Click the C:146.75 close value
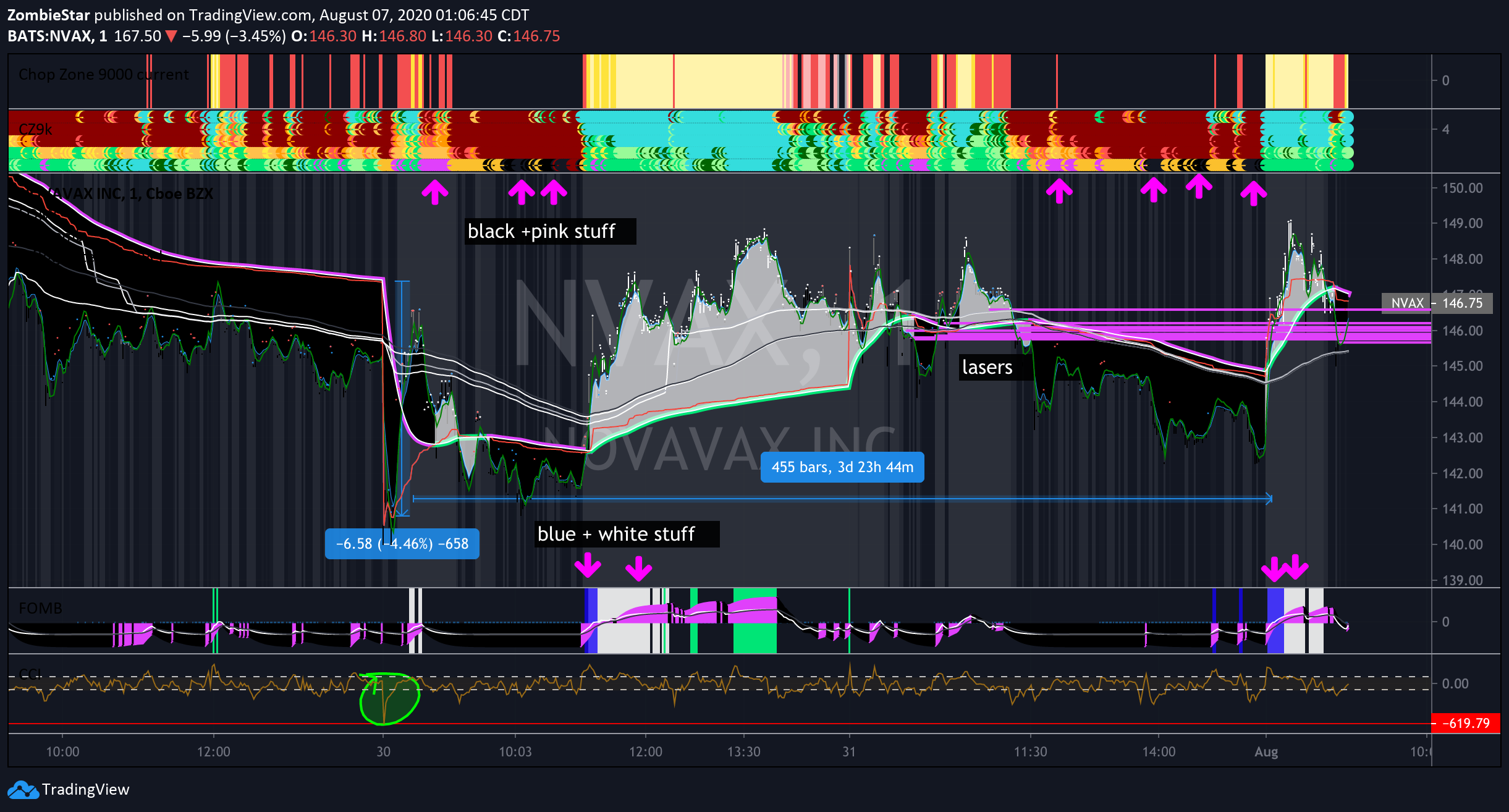This screenshot has width=1509, height=812. tap(529, 36)
